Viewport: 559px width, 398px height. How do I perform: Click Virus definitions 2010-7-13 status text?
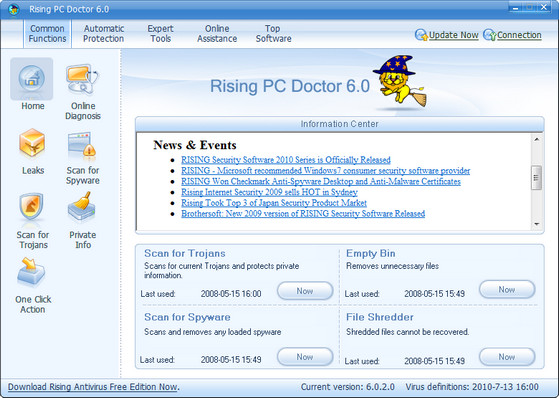point(472,387)
